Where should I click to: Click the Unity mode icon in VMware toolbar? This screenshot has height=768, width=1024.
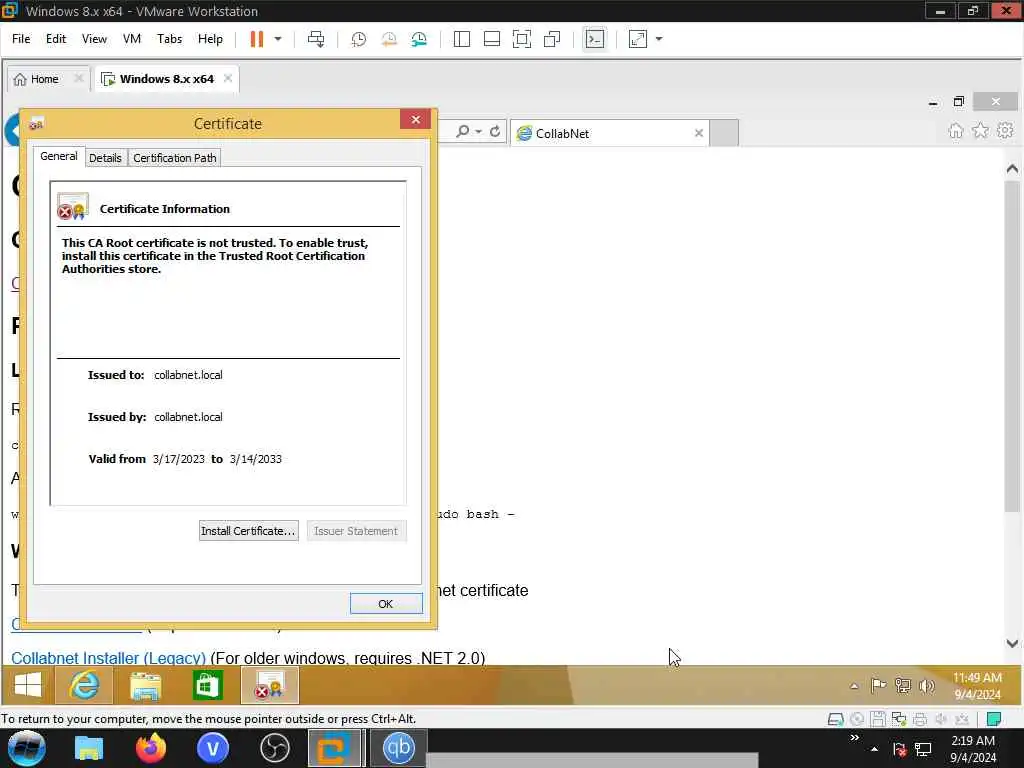(x=552, y=39)
